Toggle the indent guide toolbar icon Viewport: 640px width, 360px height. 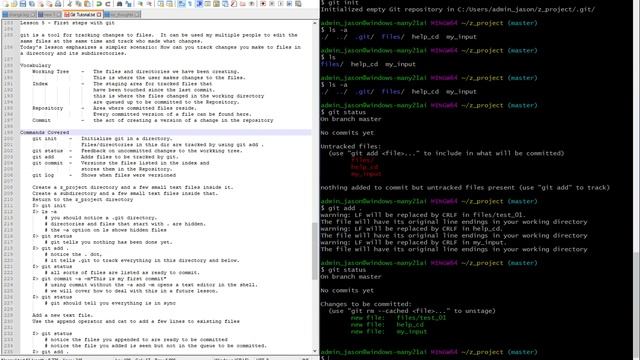pos(199,4)
